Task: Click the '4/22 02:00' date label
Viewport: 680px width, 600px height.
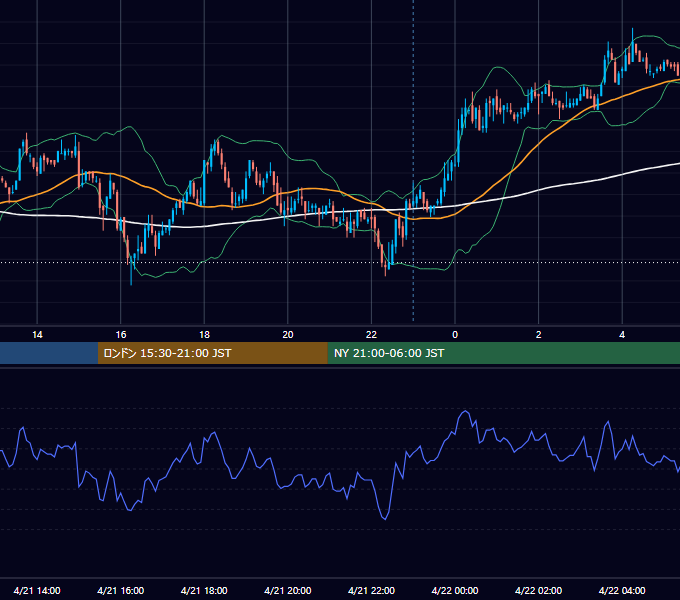Action: (538, 590)
